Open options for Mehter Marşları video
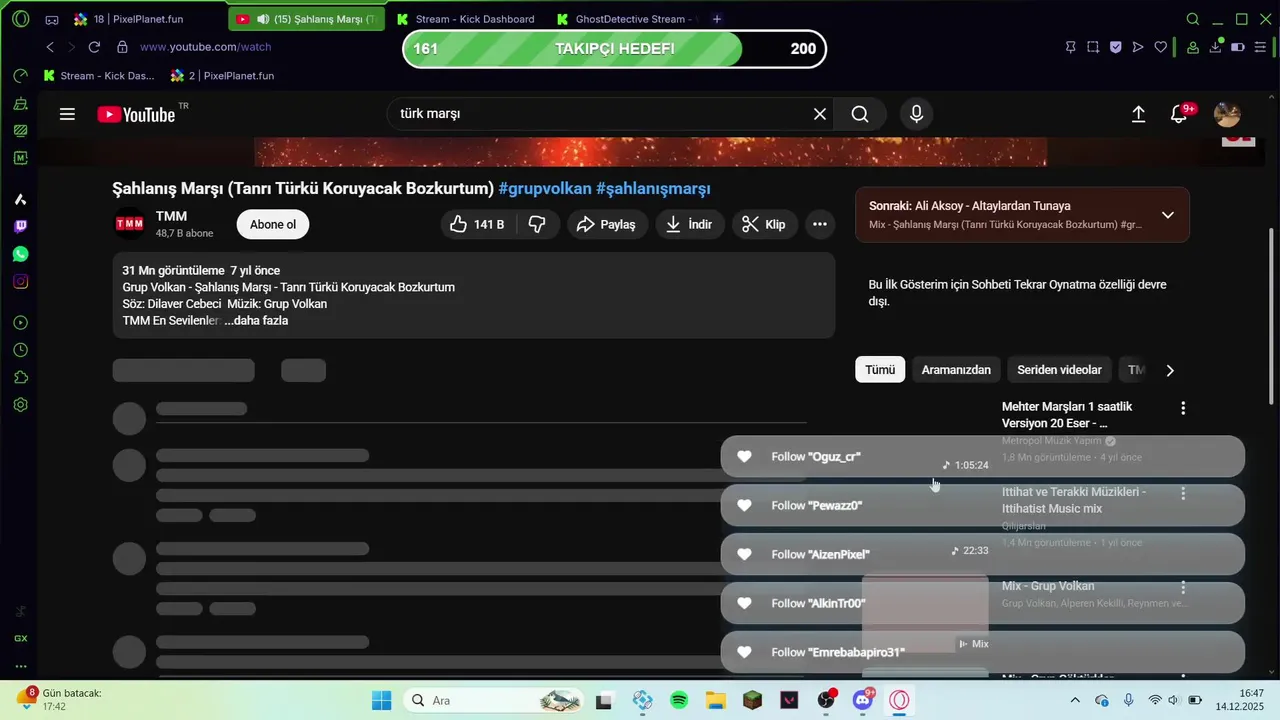The image size is (1280, 720). [1183, 408]
